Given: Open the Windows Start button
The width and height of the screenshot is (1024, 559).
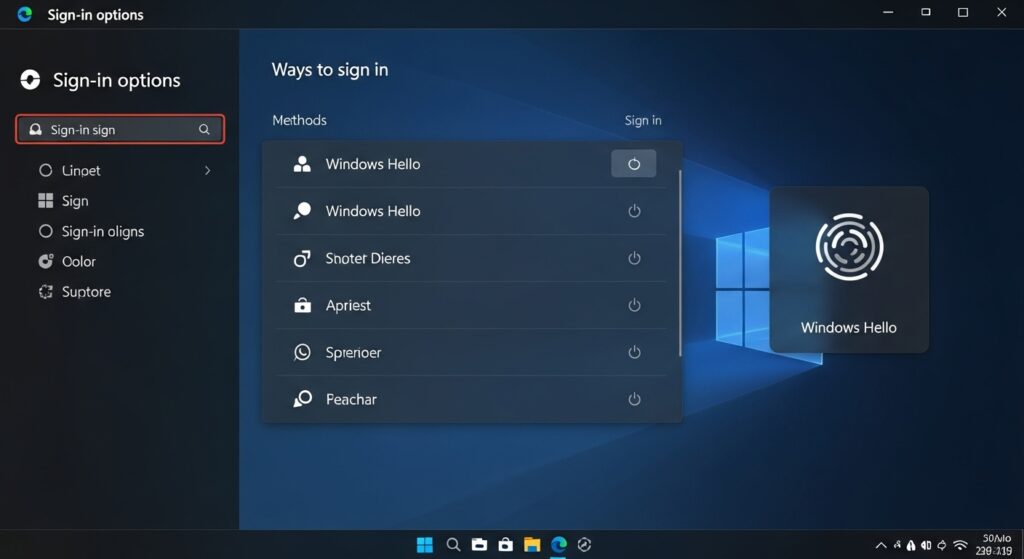Looking at the screenshot, I should point(424,545).
